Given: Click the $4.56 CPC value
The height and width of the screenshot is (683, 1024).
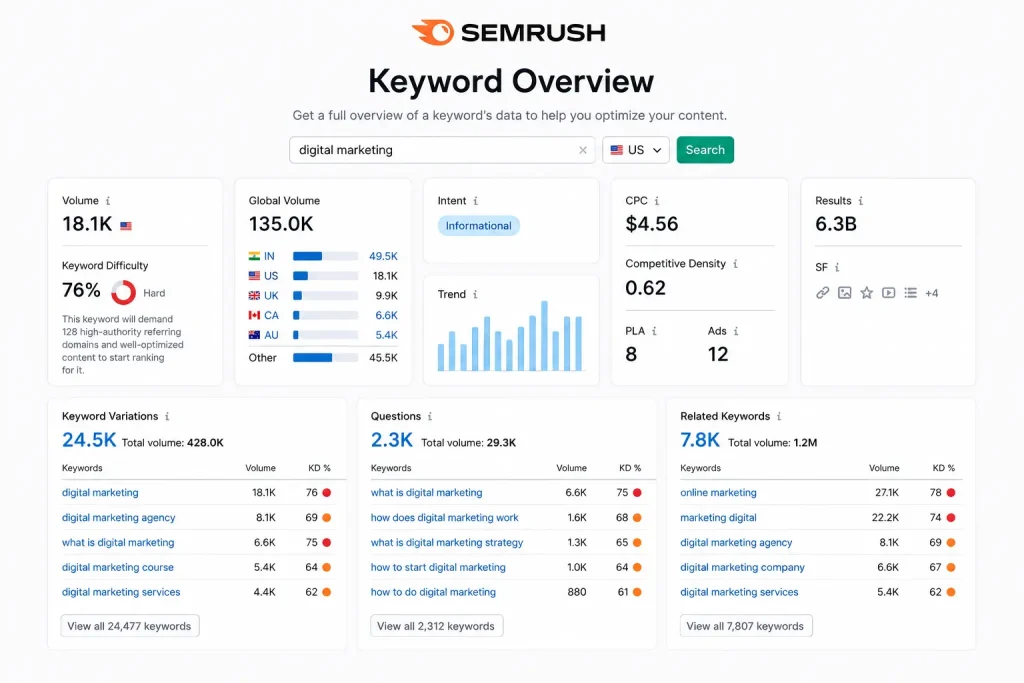Looking at the screenshot, I should point(652,224).
